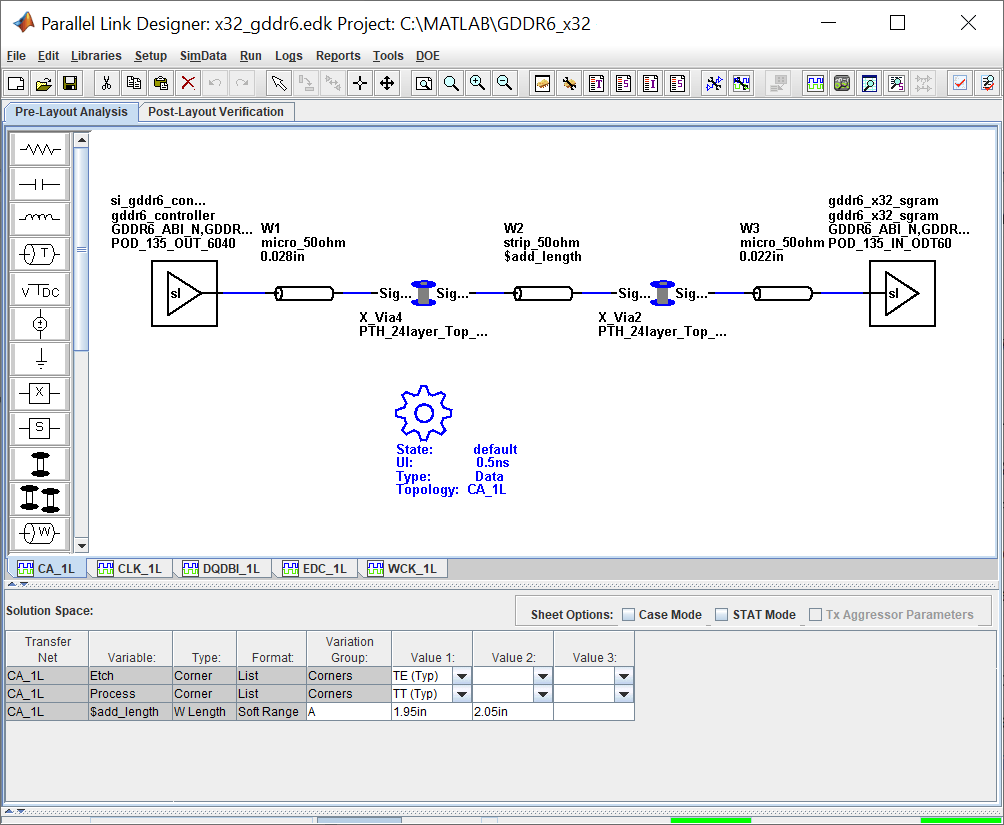Open the Etch Value 1 dropdown
1004x825 pixels.
coord(462,676)
